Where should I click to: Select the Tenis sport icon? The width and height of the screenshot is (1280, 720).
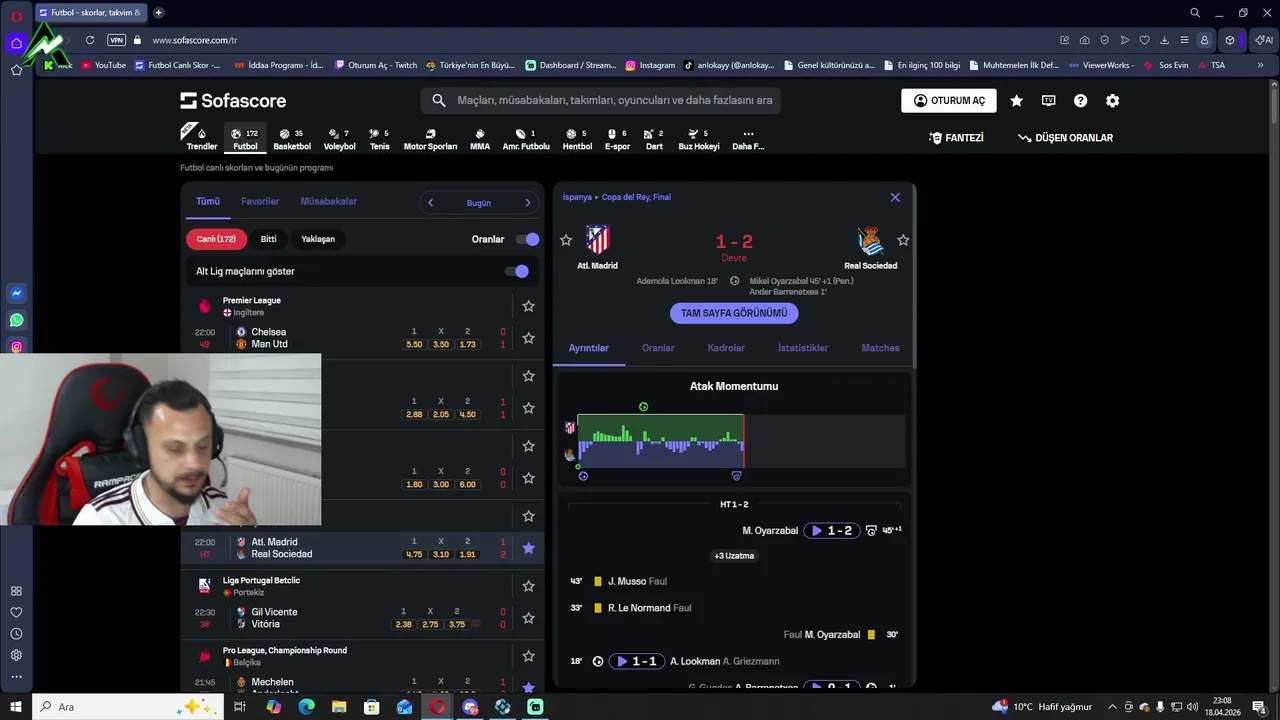[x=379, y=139]
